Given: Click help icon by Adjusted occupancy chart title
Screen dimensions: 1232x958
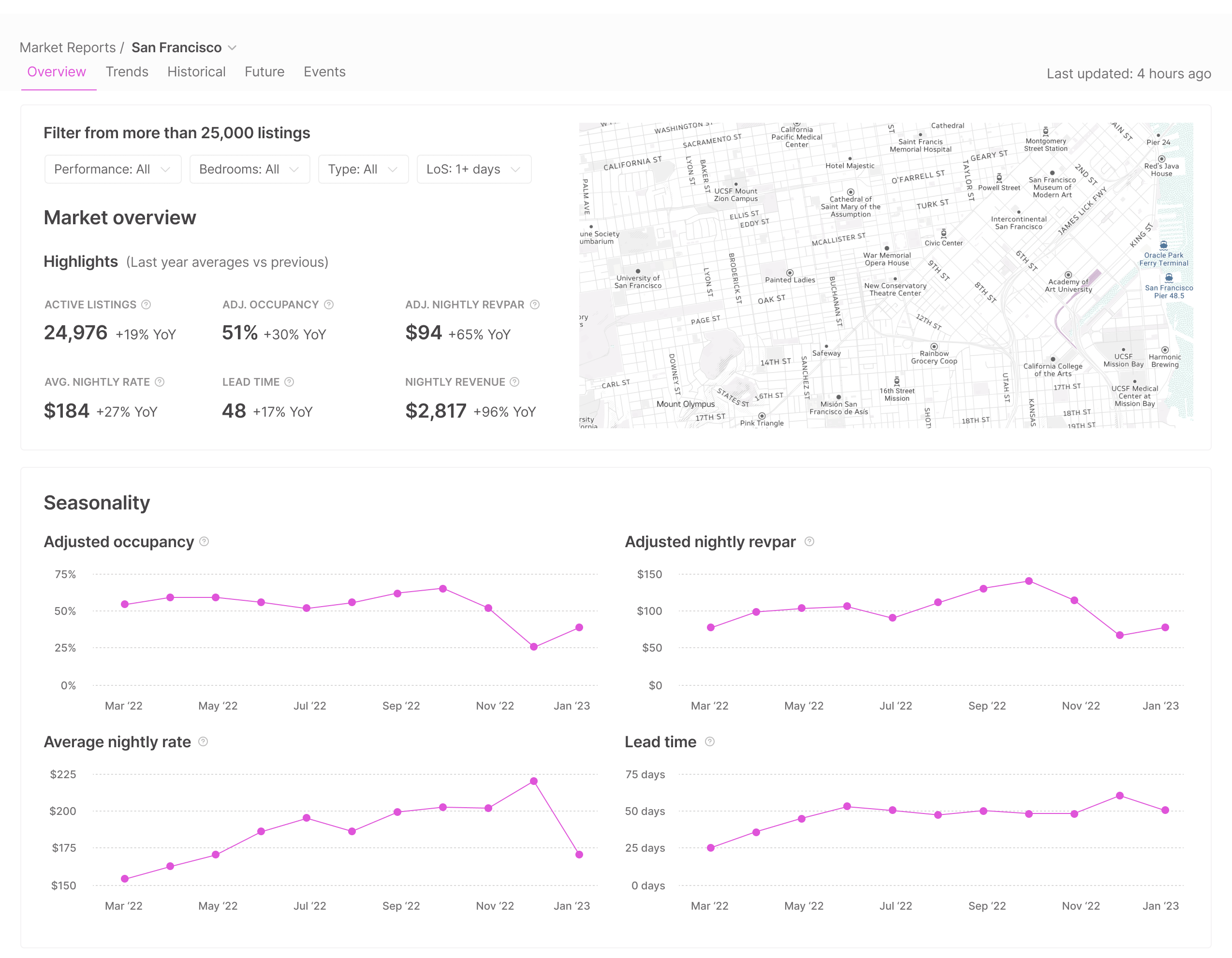Looking at the screenshot, I should coord(204,541).
